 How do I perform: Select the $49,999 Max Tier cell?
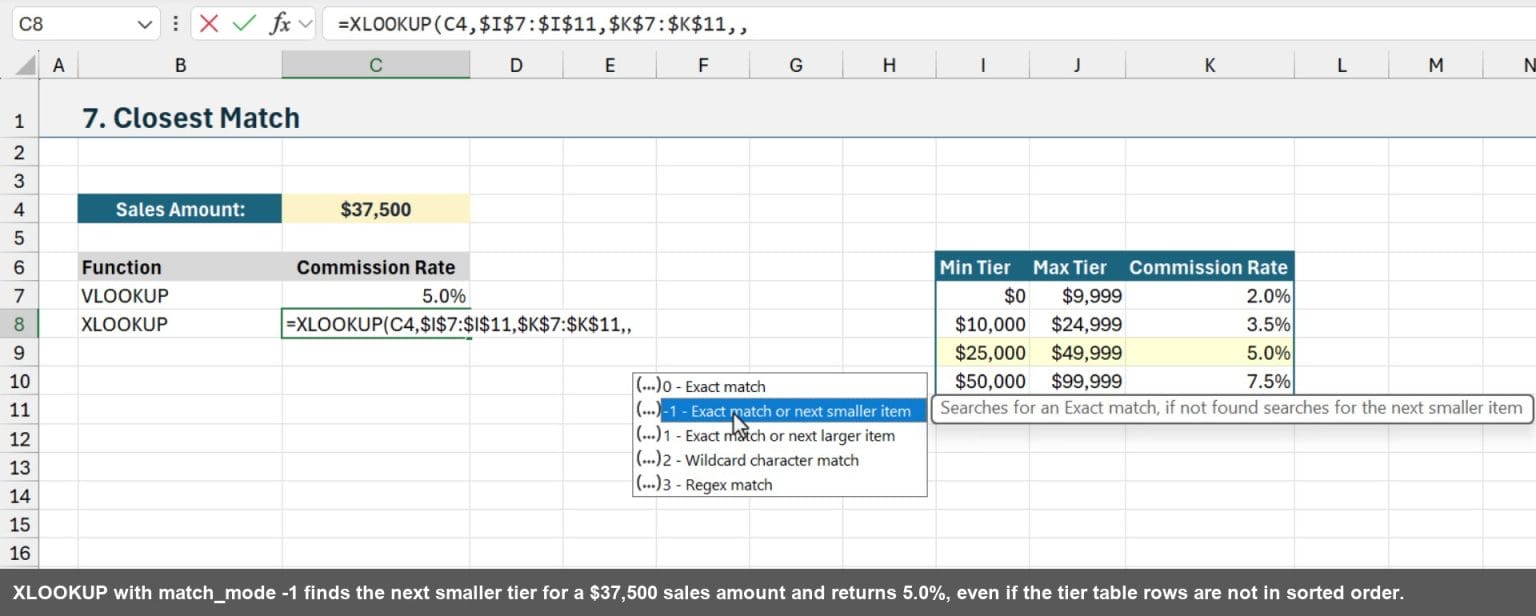click(1076, 353)
